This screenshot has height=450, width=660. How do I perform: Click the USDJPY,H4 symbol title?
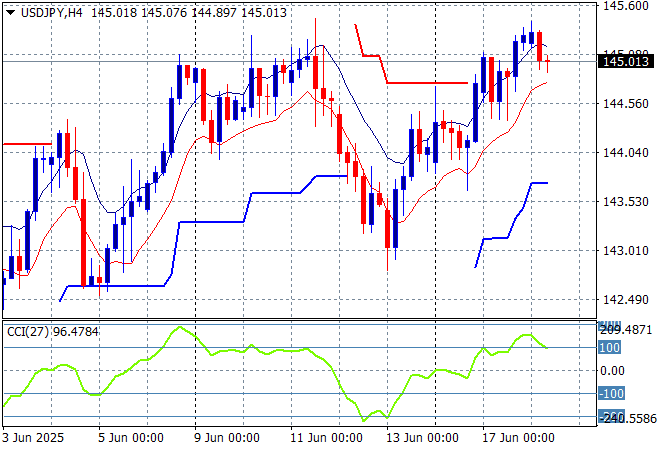[x=52, y=13]
